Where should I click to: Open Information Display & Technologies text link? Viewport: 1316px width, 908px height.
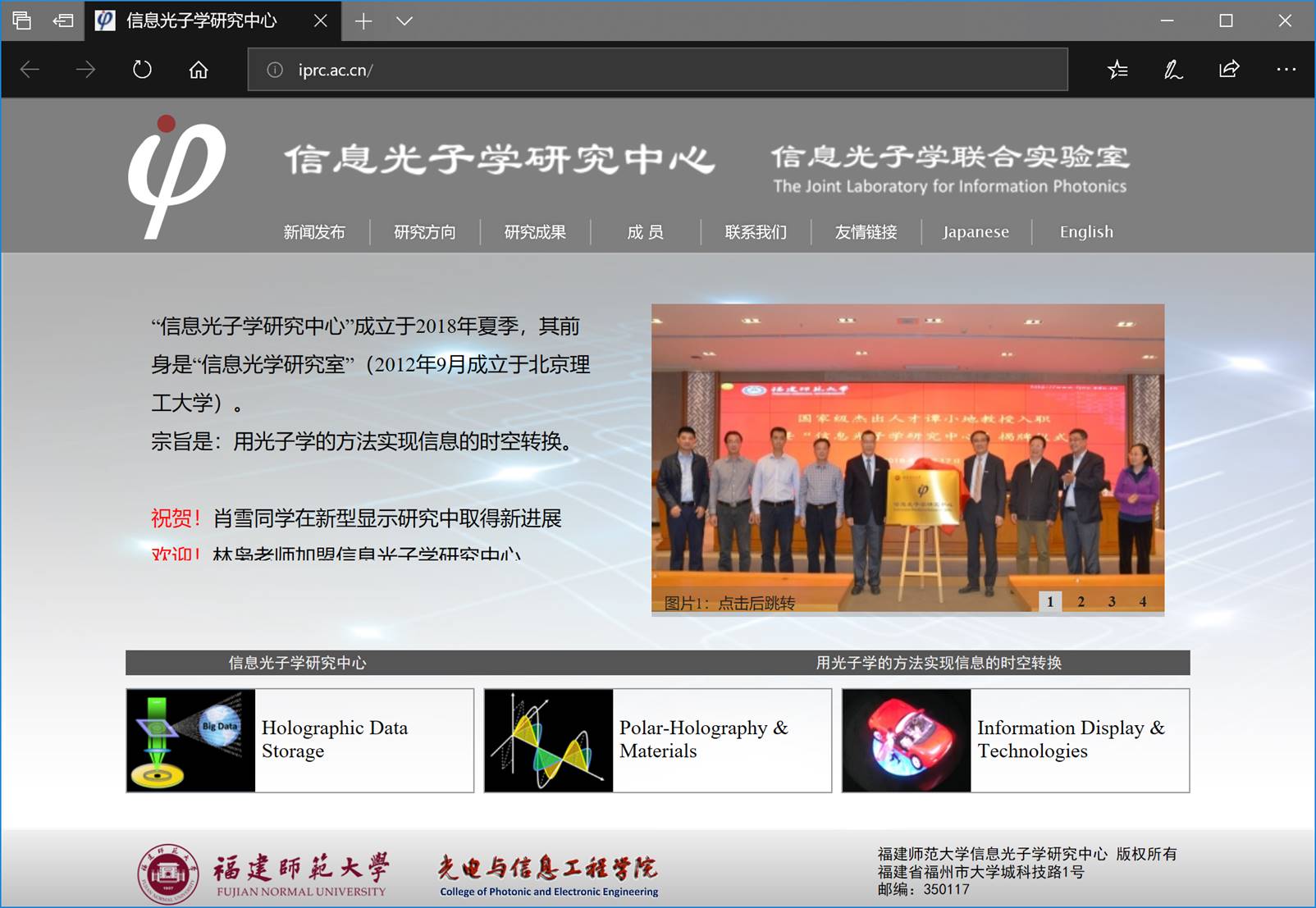tap(1071, 739)
